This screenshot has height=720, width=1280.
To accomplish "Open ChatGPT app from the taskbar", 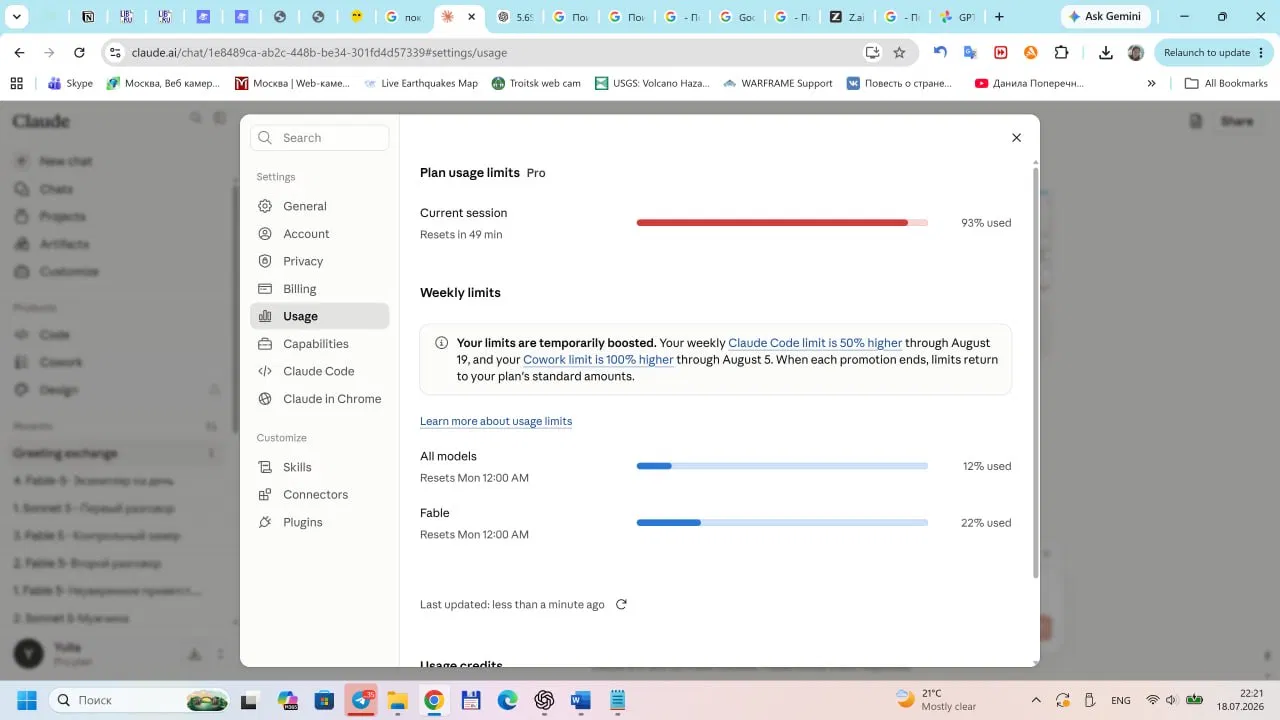I will [x=544, y=700].
